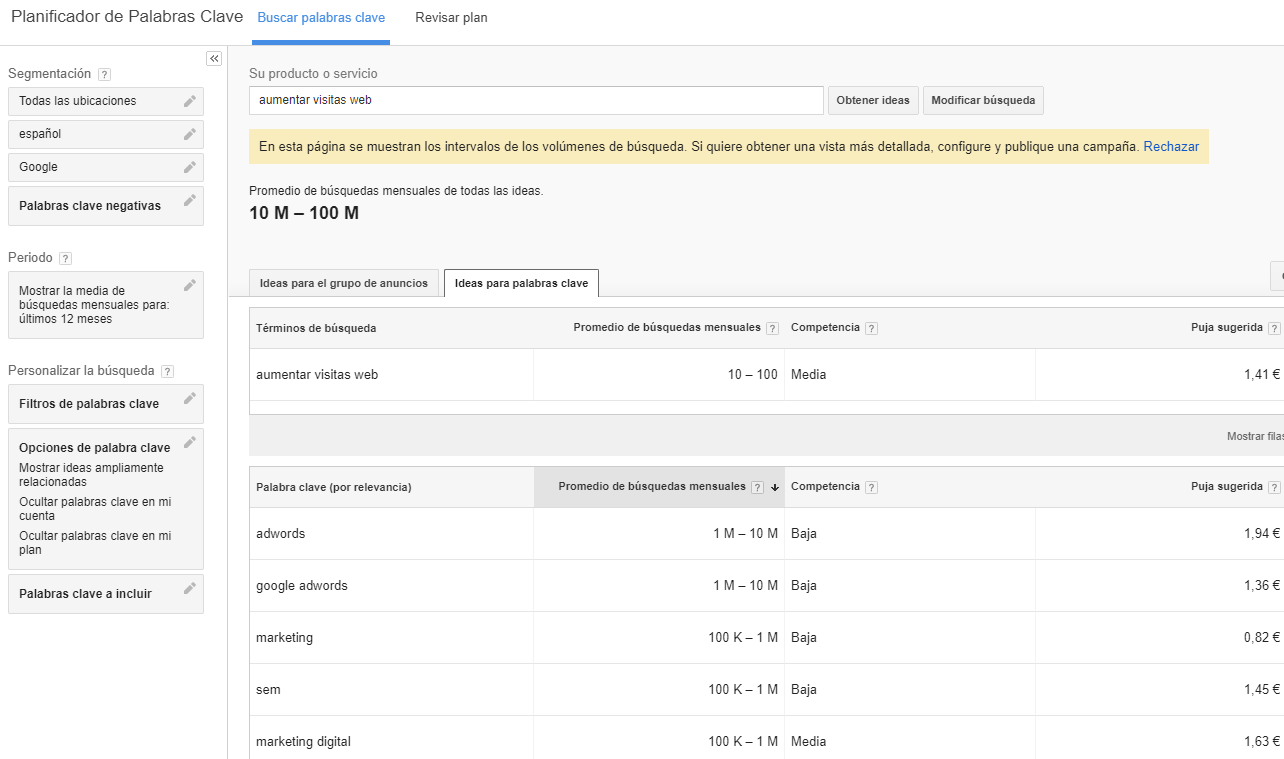Edit Palabras clave a incluir pencil icon
The height and width of the screenshot is (759, 1284).
pos(190,589)
